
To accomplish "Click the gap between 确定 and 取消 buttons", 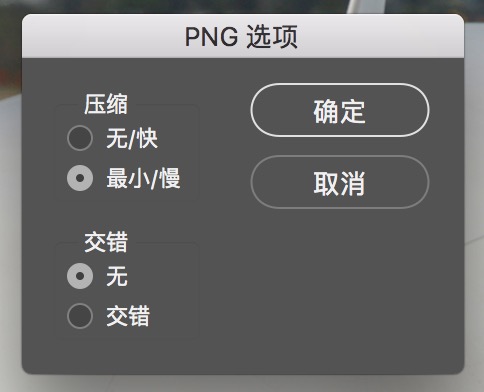I will tap(340, 146).
